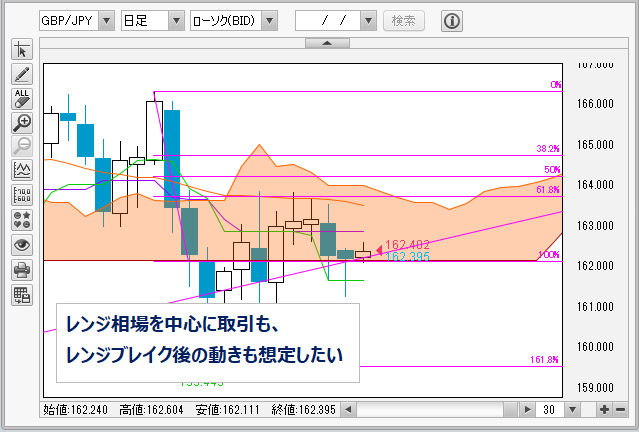This screenshot has width=639, height=432.
Task: Open the GBP/JPY currency pair dropdown
Action: (x=106, y=20)
